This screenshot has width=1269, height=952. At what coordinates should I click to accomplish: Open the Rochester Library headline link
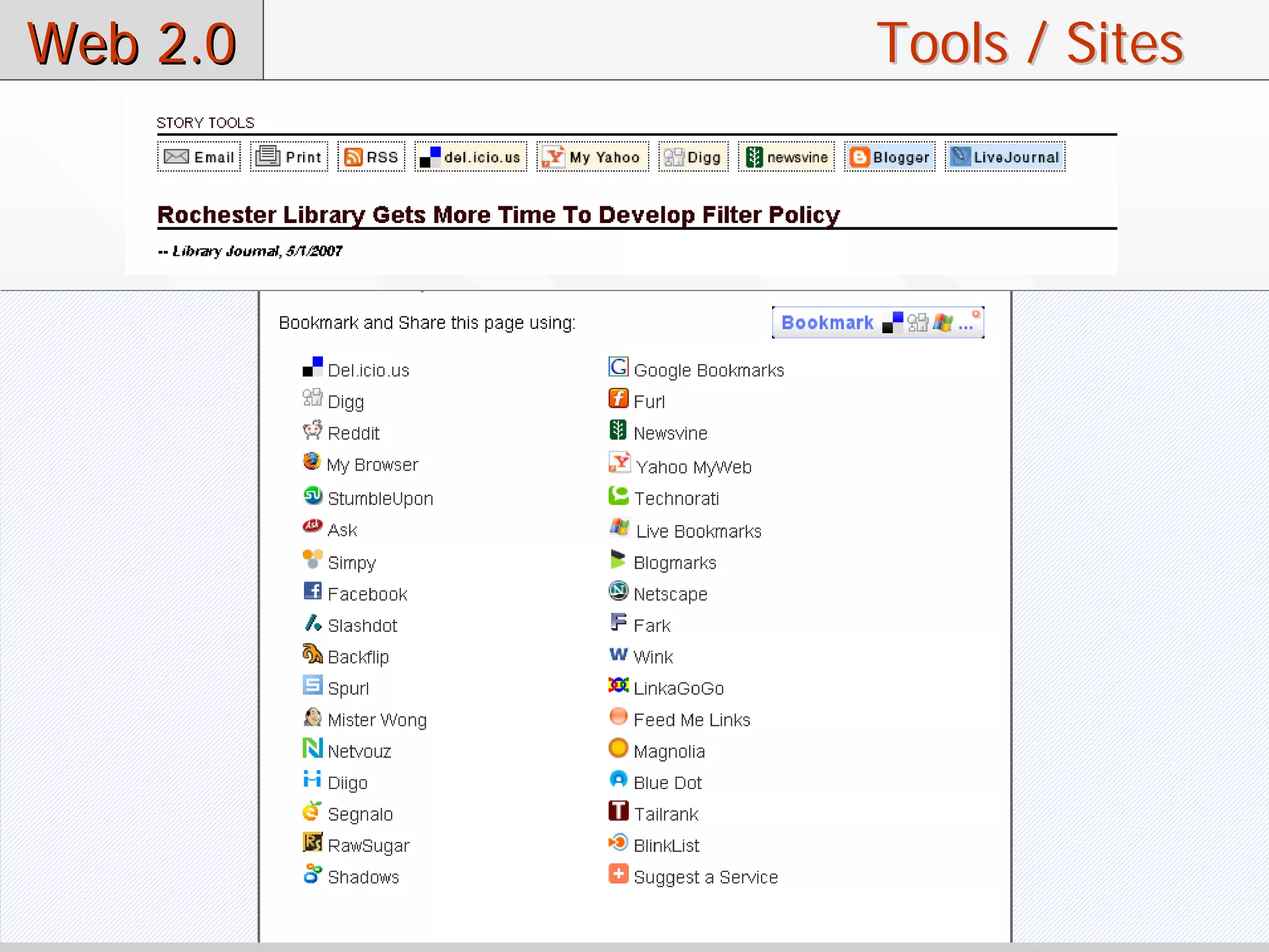coord(498,215)
